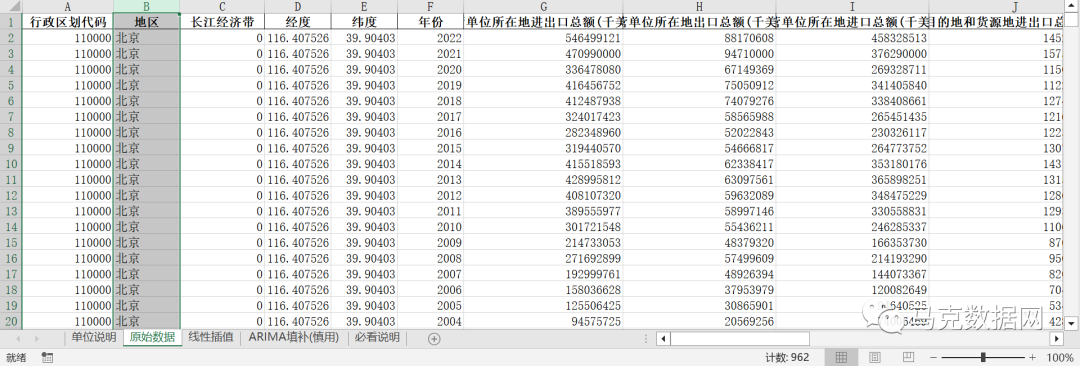Click the year 2022 cell
The height and width of the screenshot is (366, 1080).
coord(430,38)
